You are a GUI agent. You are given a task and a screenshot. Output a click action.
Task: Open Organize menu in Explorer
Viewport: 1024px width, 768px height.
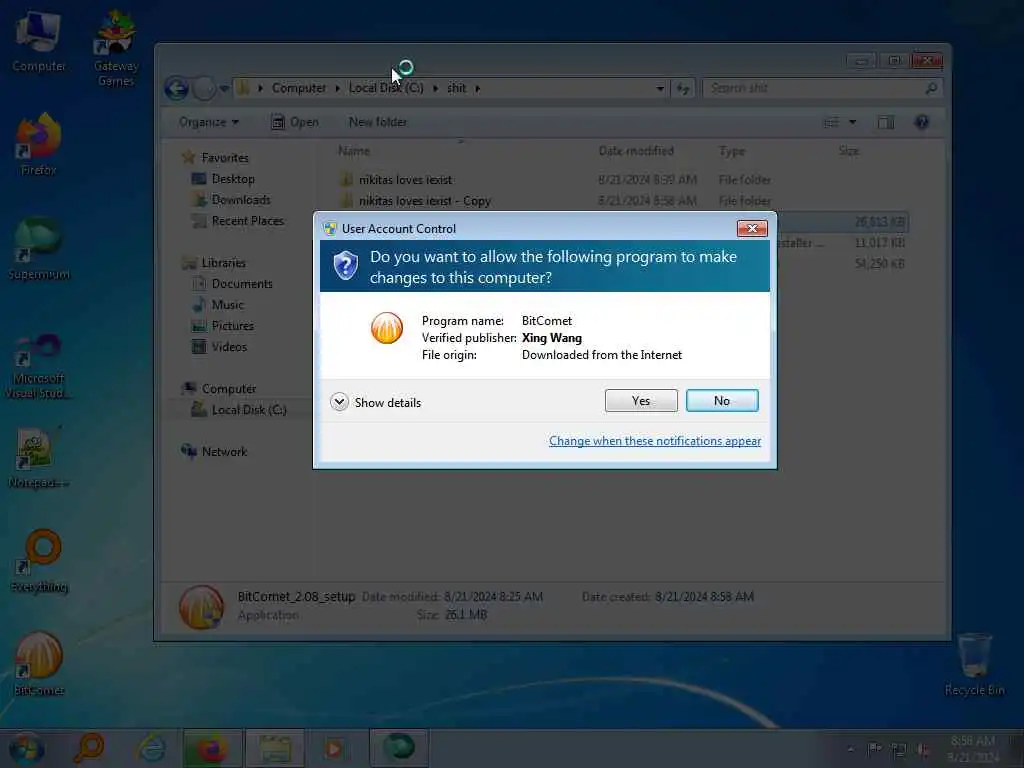[x=209, y=122]
